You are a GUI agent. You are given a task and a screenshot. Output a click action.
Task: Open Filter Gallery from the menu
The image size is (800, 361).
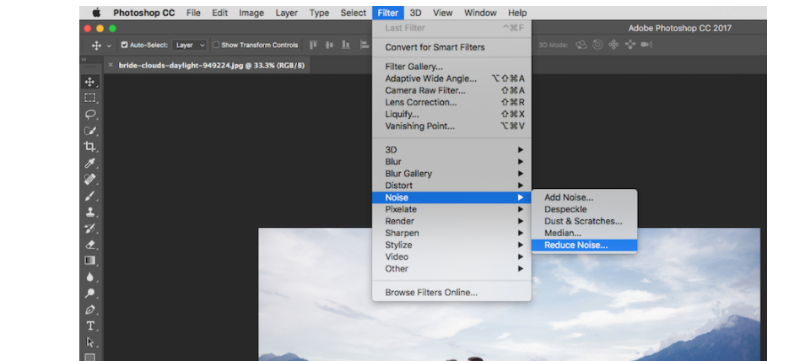tap(452, 67)
